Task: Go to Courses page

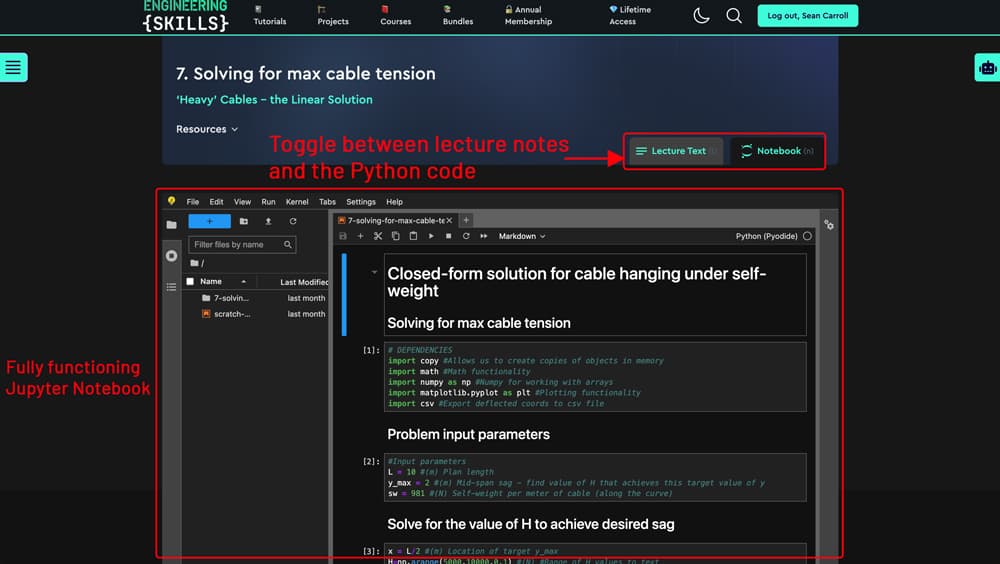Action: [395, 15]
